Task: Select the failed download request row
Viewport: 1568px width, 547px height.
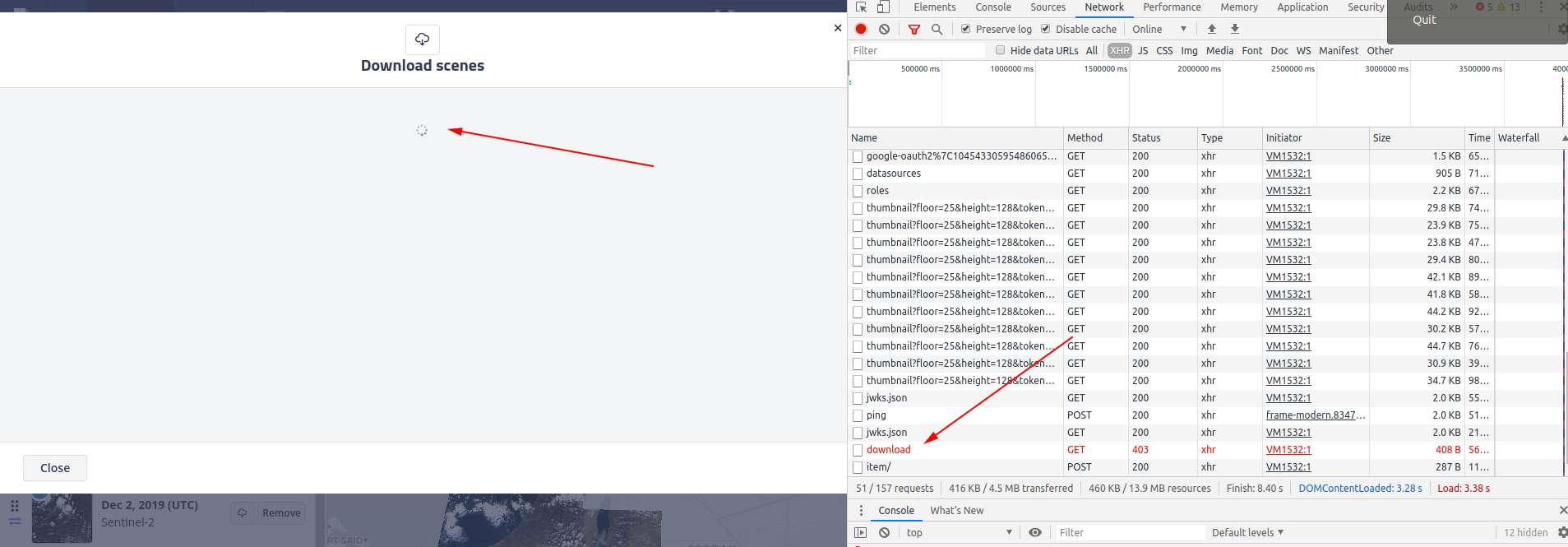Action: click(1207, 450)
